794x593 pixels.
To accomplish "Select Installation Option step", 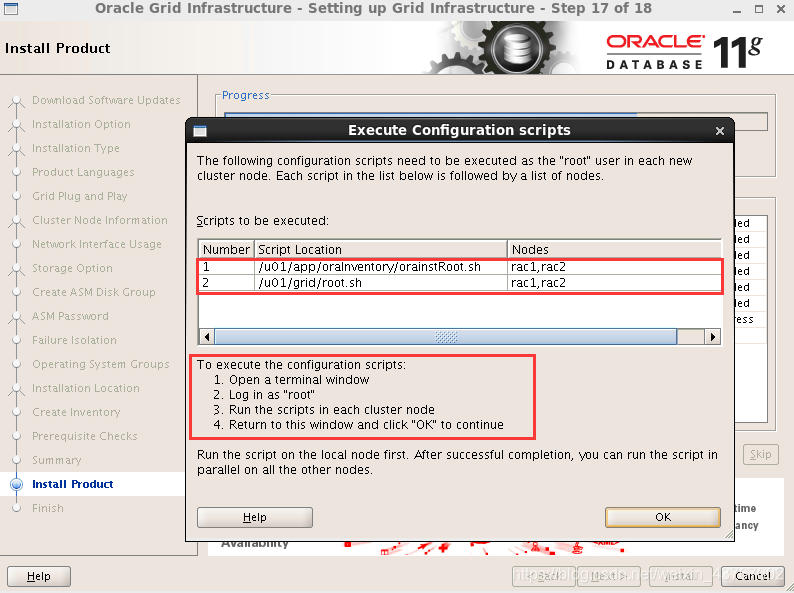I will (81, 124).
